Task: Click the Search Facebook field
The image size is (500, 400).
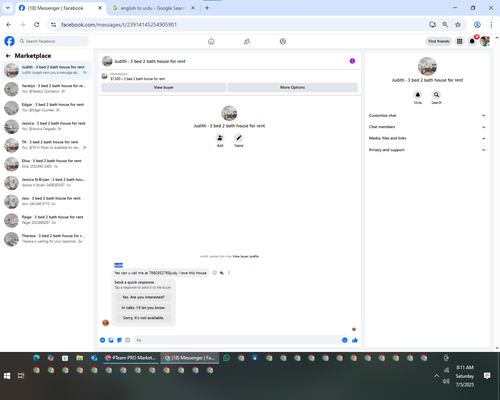Action: pyautogui.click(x=53, y=41)
